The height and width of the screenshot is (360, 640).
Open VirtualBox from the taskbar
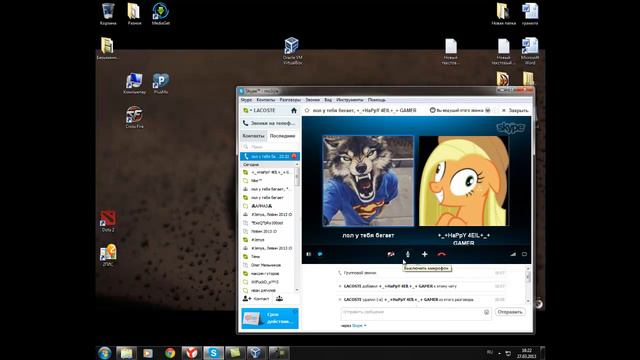pyautogui.click(x=256, y=353)
